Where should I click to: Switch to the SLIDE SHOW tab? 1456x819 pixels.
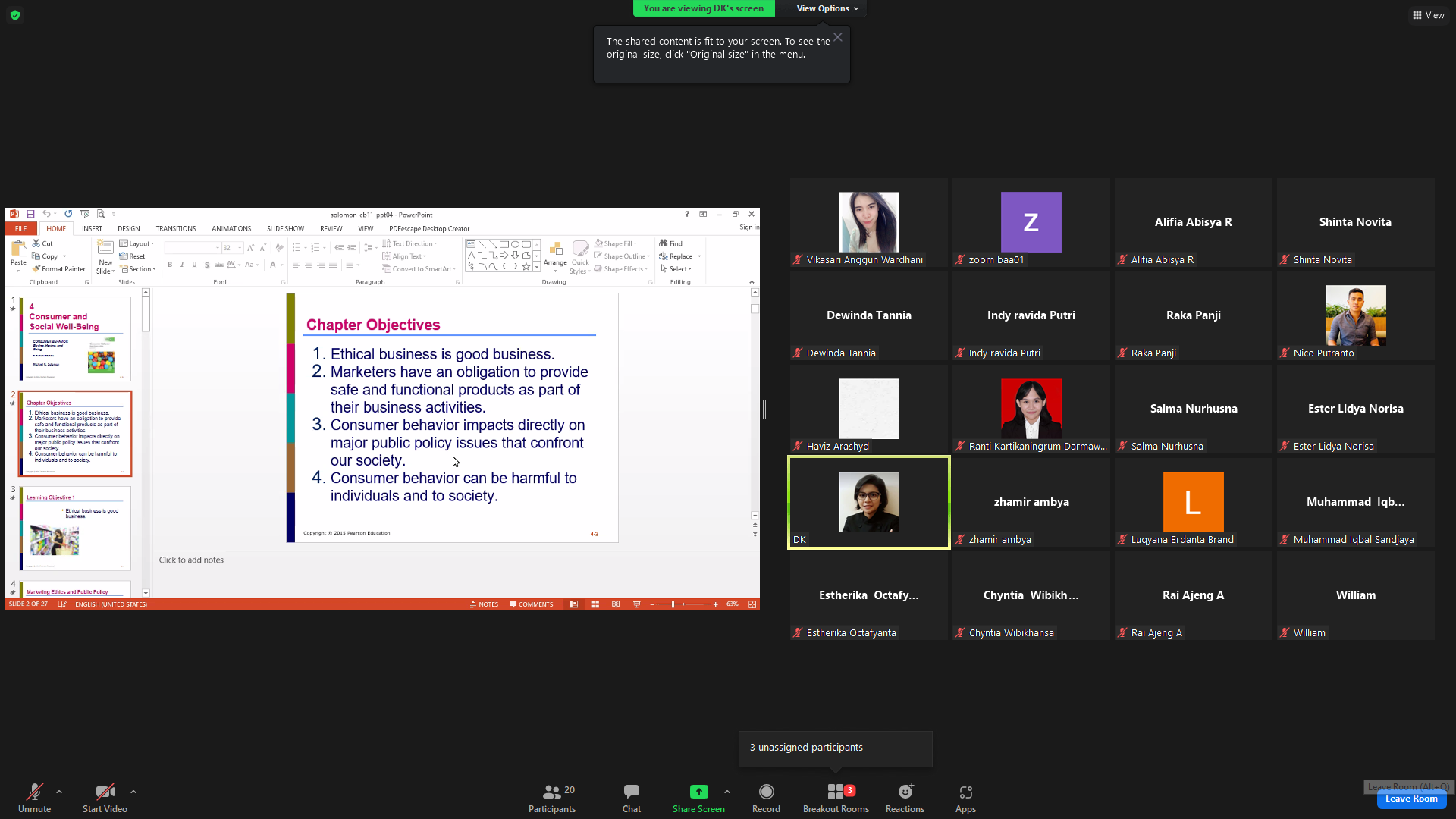pos(285,228)
